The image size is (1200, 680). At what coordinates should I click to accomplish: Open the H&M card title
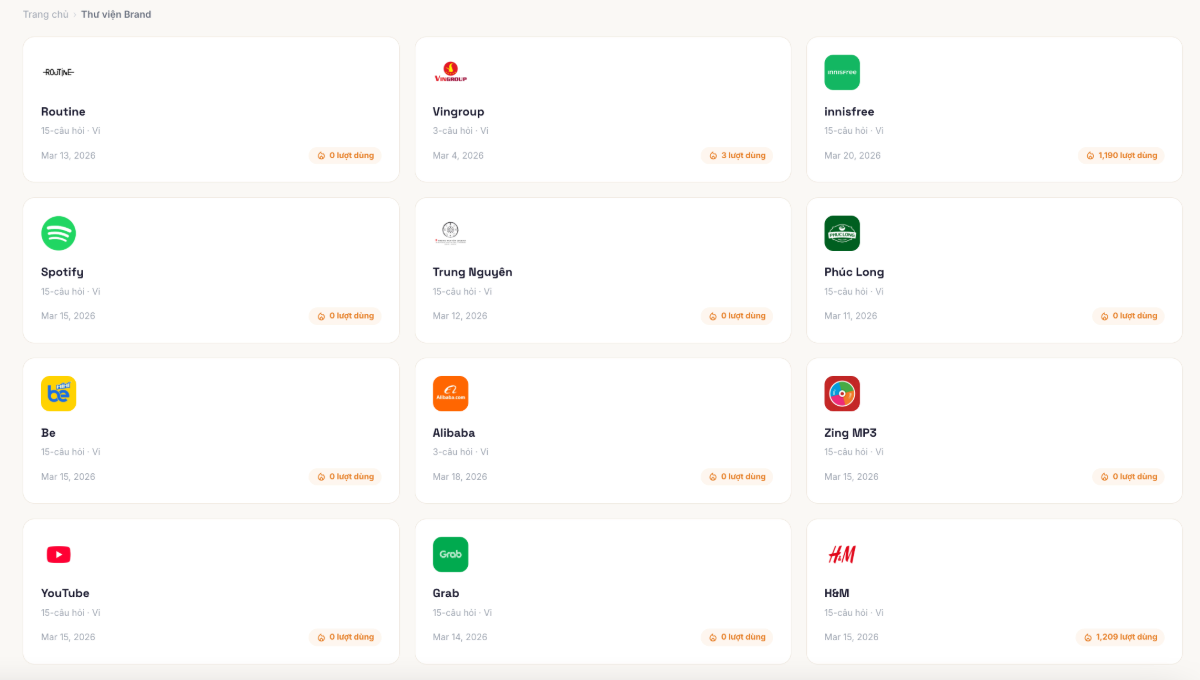click(837, 593)
